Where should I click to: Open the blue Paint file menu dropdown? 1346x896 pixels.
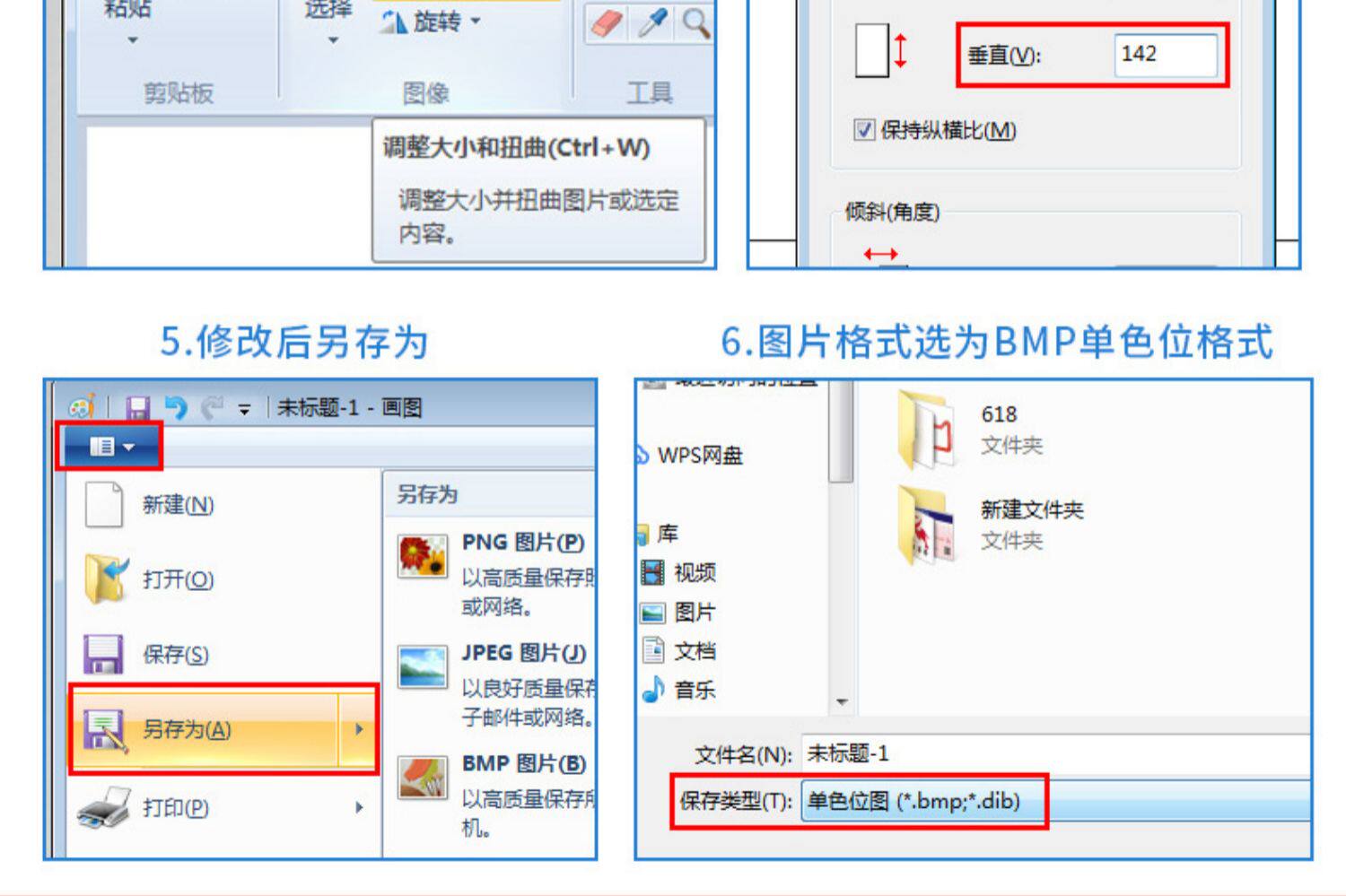(x=111, y=446)
